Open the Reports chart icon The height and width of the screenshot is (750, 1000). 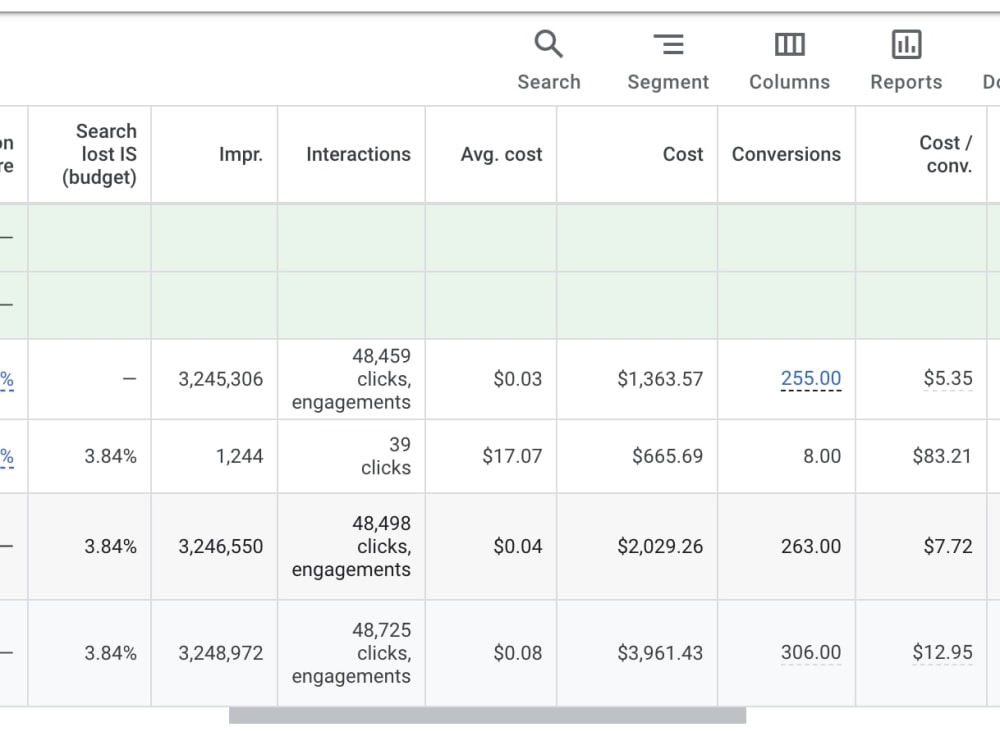pyautogui.click(x=906, y=45)
